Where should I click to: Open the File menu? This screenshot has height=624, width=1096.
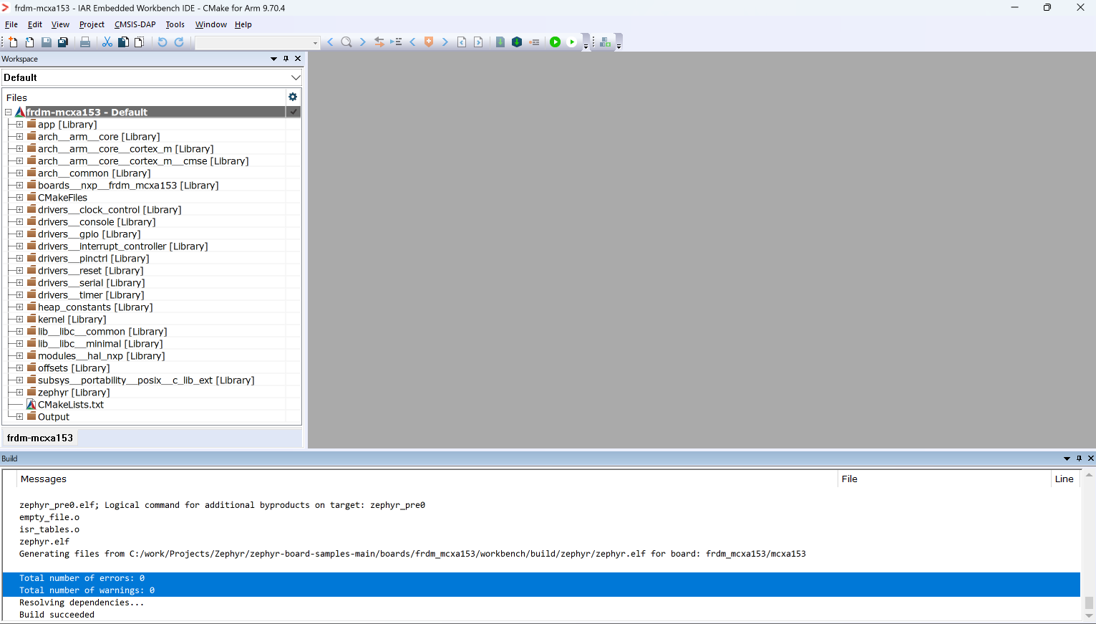pos(11,24)
